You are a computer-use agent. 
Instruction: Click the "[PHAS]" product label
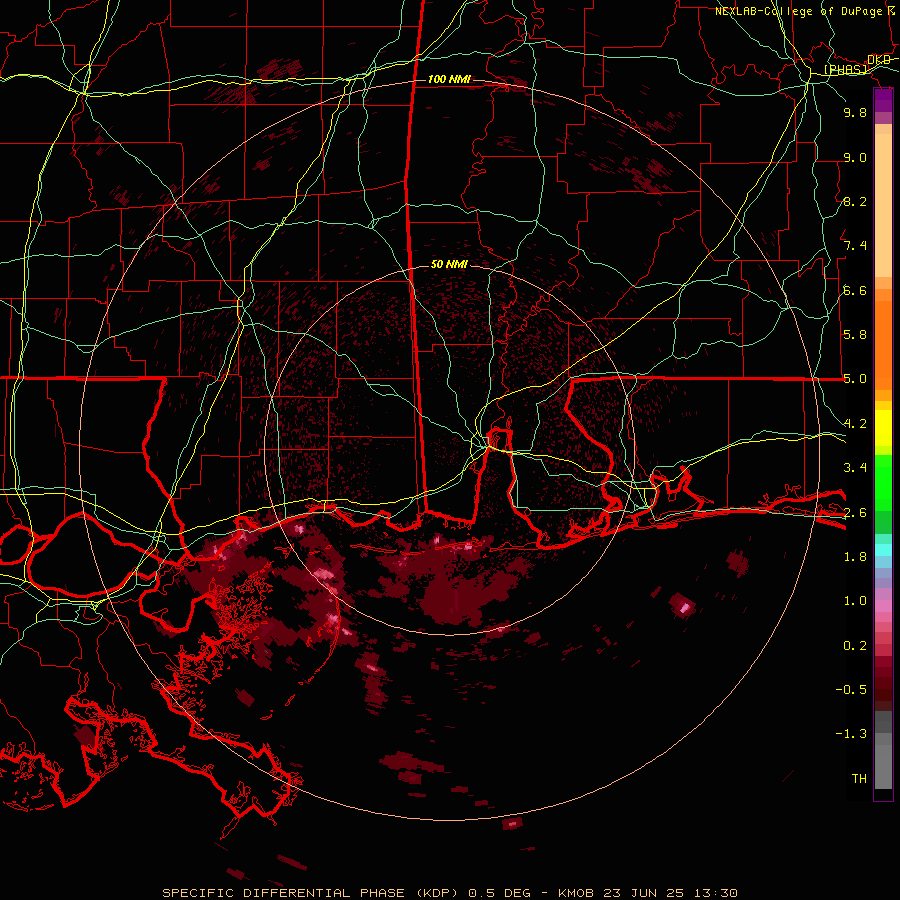pos(845,70)
